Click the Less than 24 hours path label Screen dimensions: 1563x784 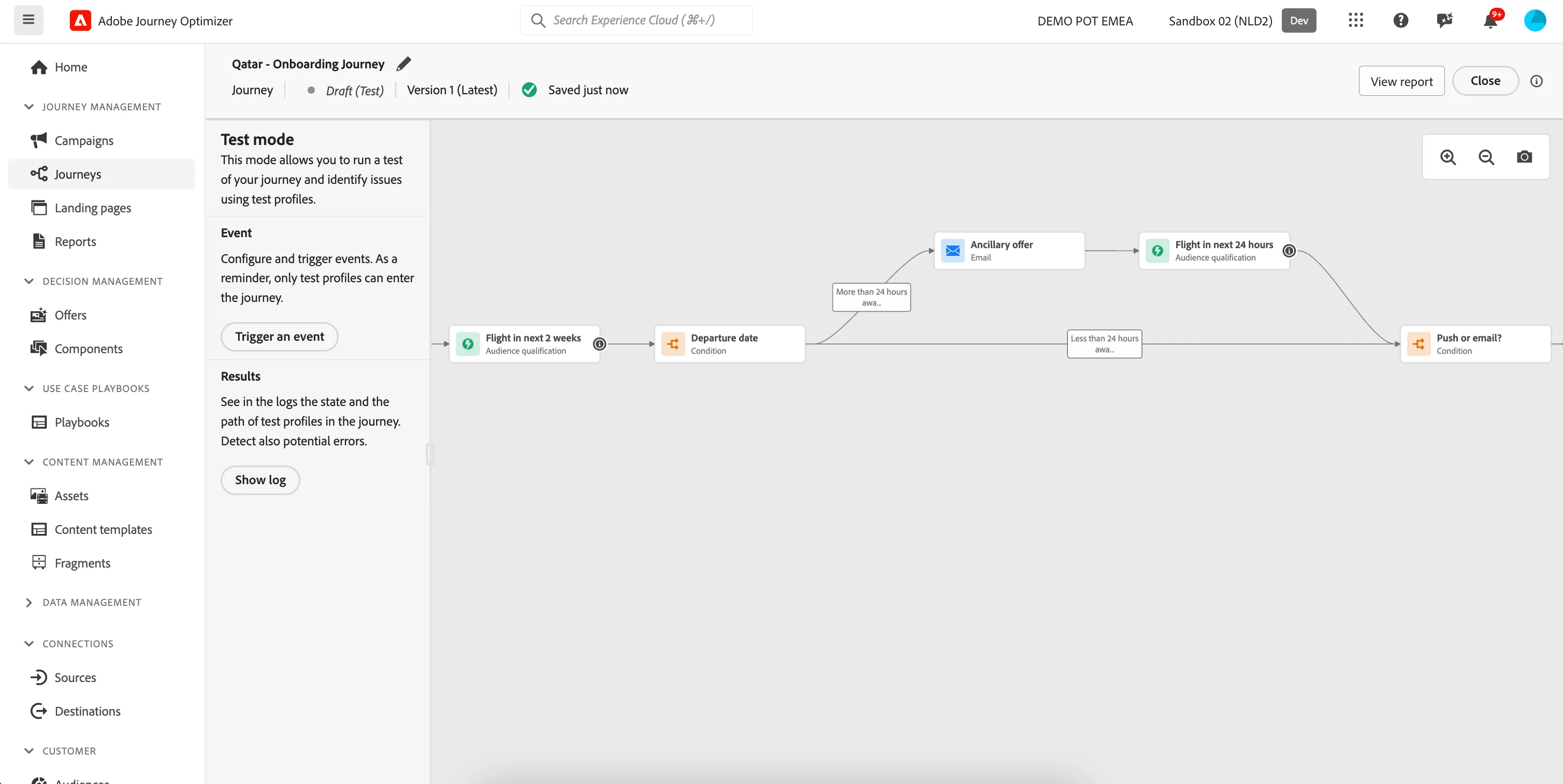[x=1104, y=344]
